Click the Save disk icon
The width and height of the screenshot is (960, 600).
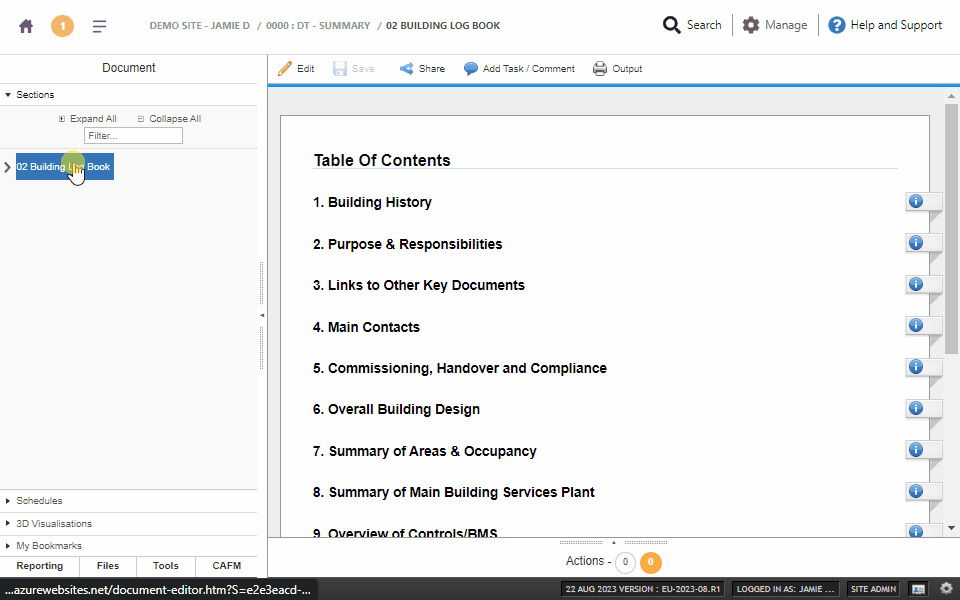(340, 69)
